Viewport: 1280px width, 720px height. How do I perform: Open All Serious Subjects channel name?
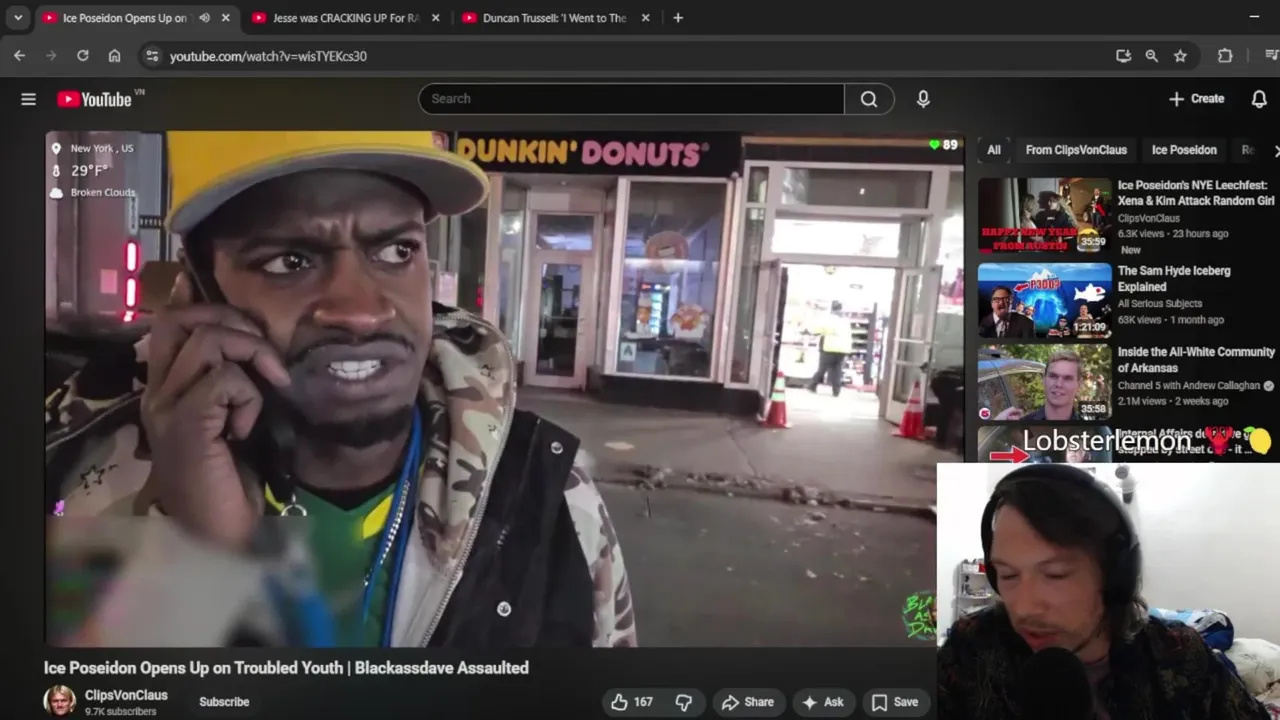tap(1158, 304)
